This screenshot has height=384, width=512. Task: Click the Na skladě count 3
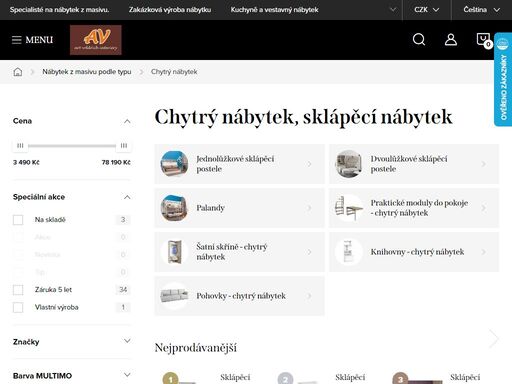pyautogui.click(x=123, y=220)
